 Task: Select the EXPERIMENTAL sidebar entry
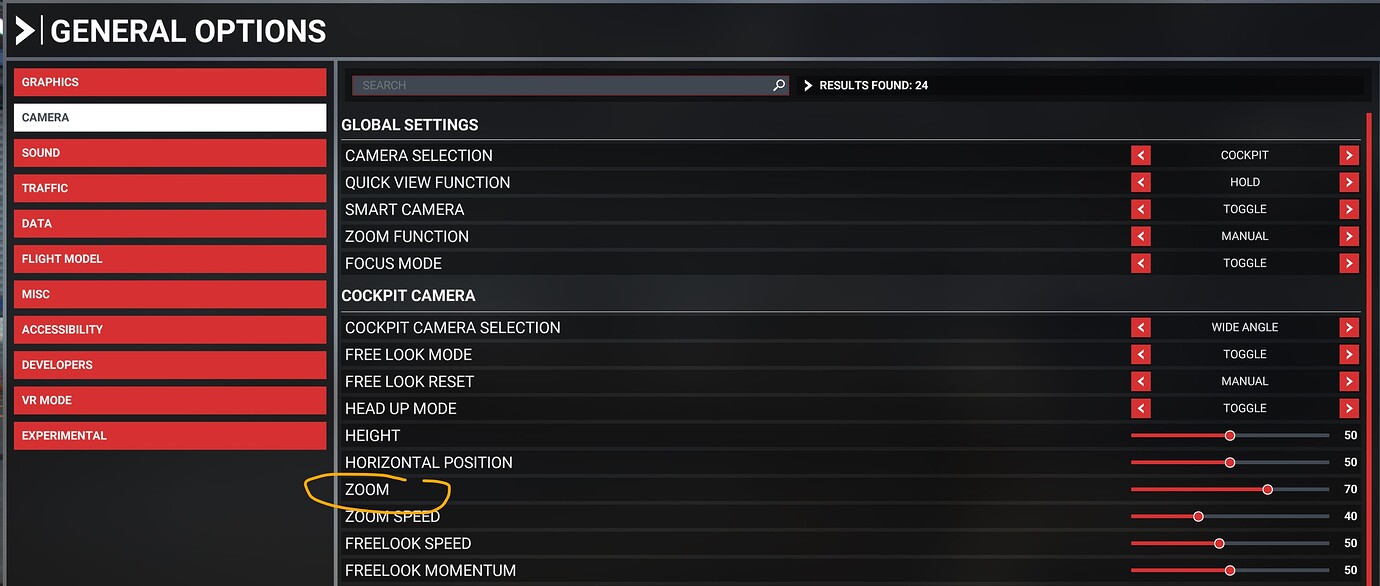[x=169, y=435]
